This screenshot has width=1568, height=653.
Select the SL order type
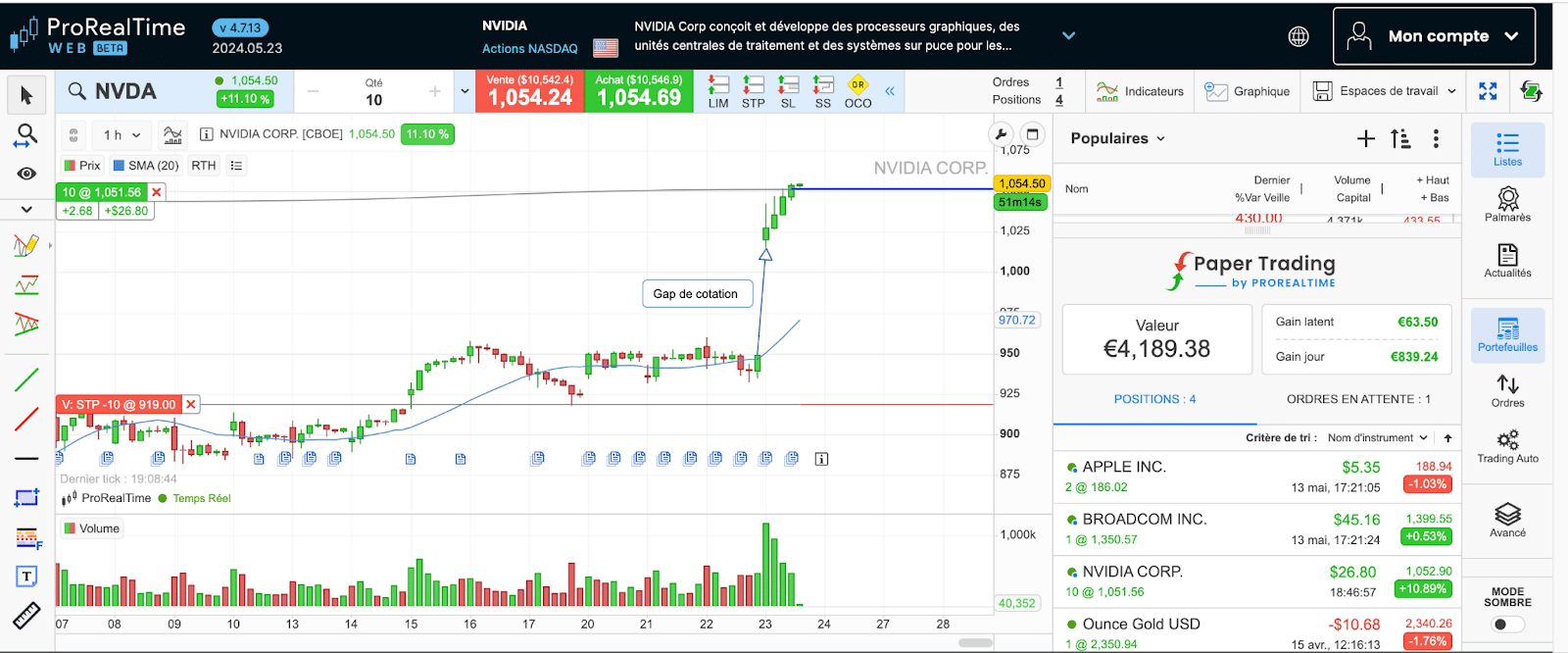[x=788, y=91]
